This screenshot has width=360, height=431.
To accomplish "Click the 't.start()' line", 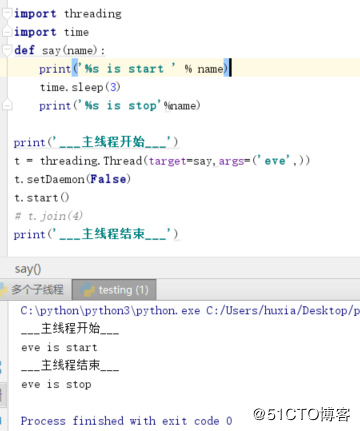I will click(42, 197).
